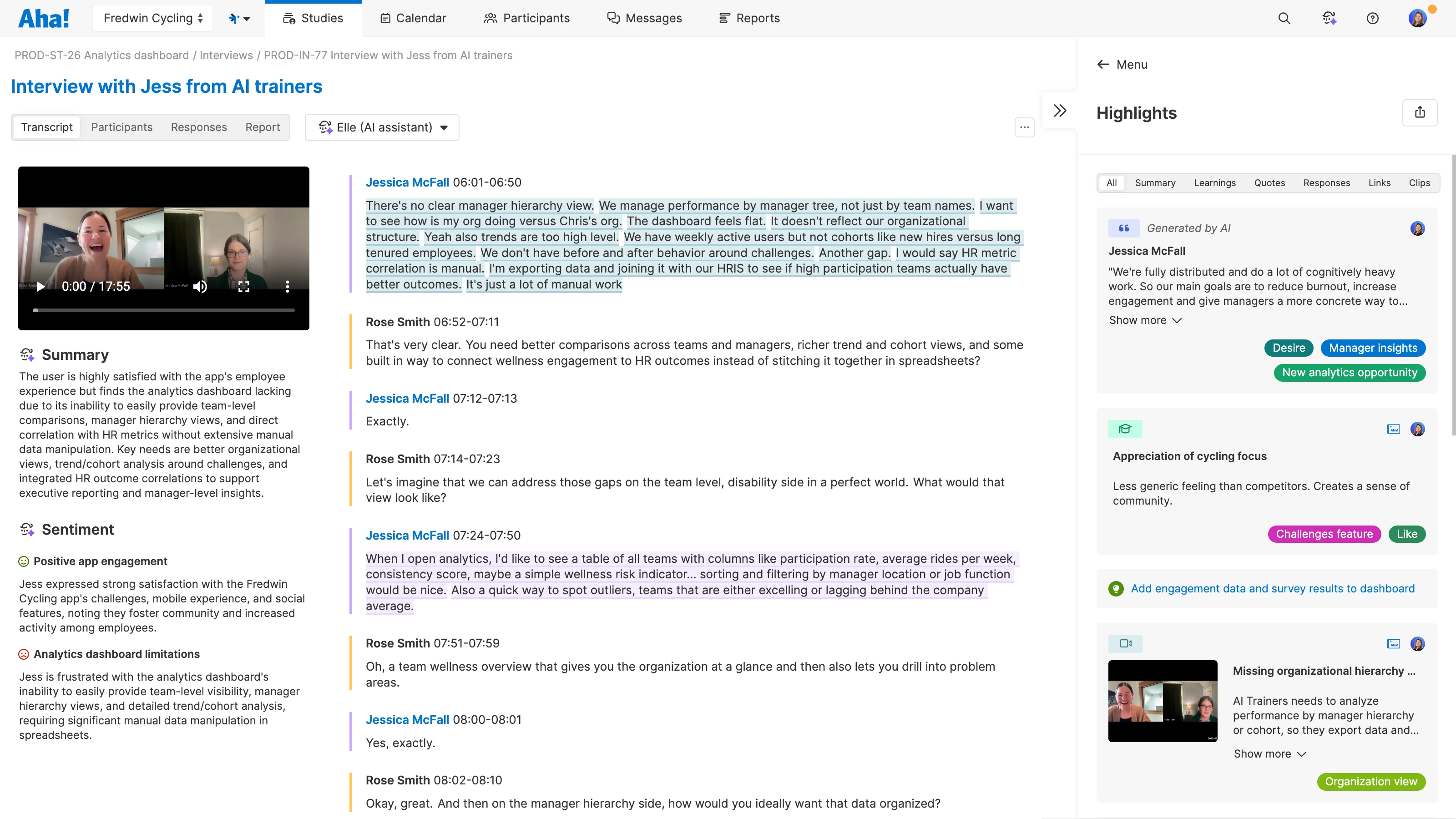Toggle fullscreen on the video player

(244, 287)
